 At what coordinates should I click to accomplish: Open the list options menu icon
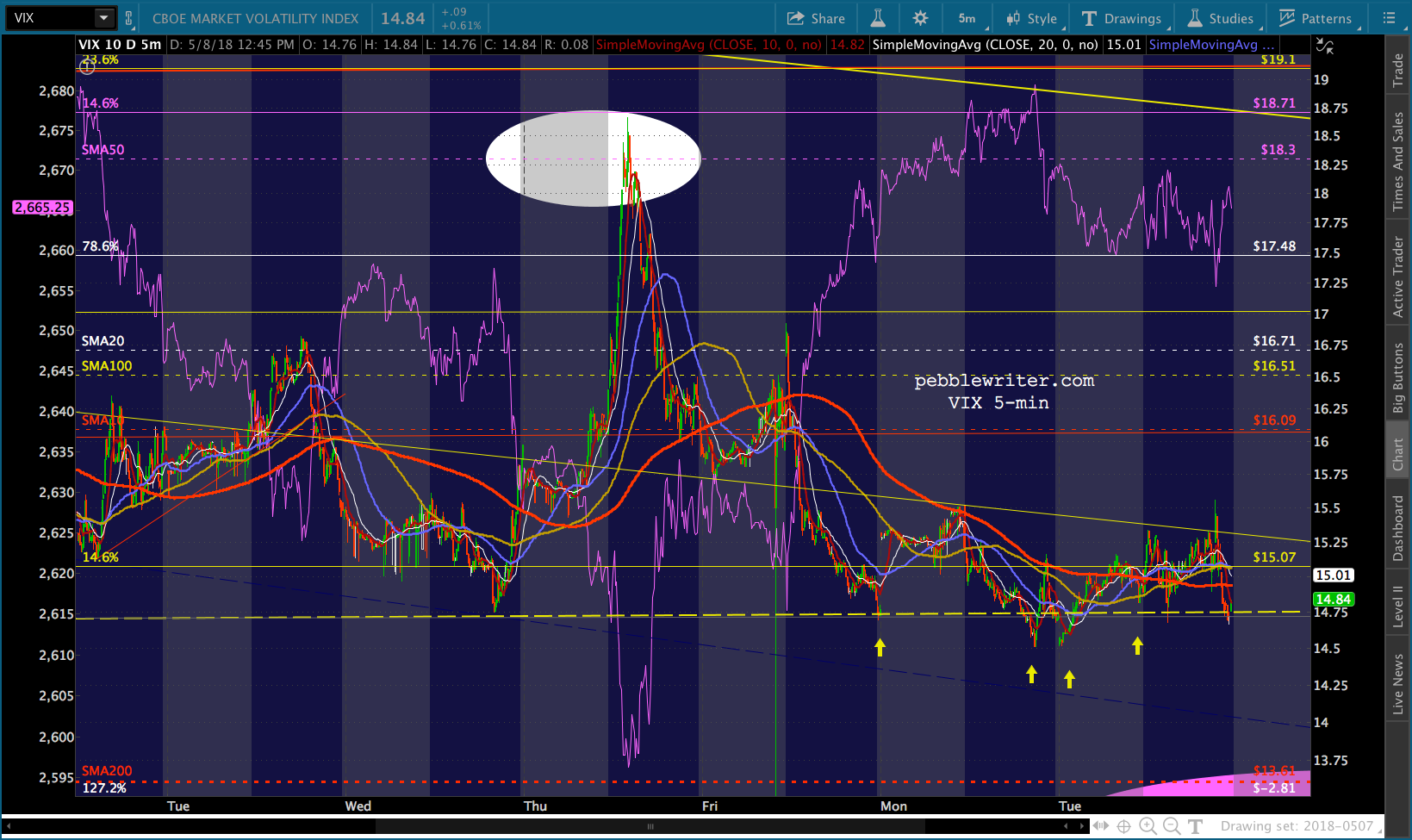[1389, 18]
